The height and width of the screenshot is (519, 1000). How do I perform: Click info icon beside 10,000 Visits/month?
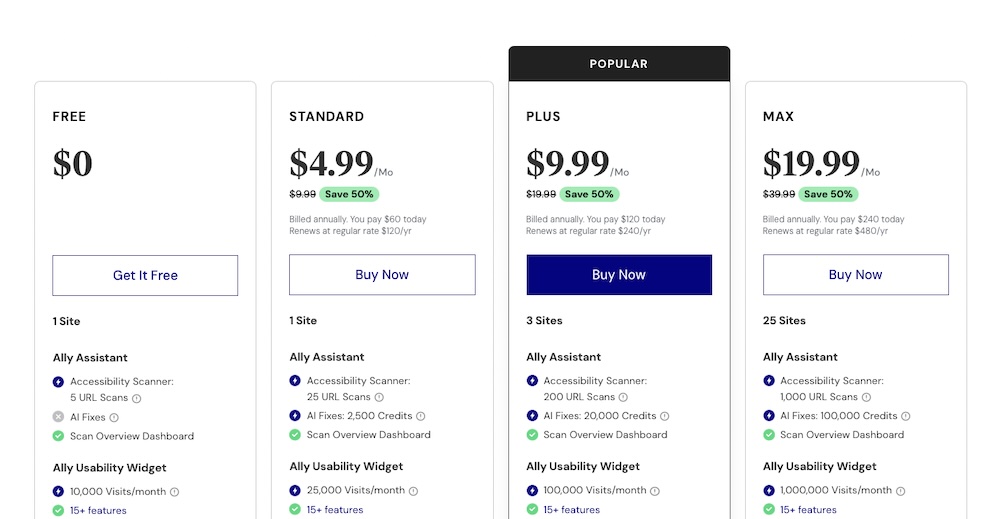pyautogui.click(x=175, y=492)
